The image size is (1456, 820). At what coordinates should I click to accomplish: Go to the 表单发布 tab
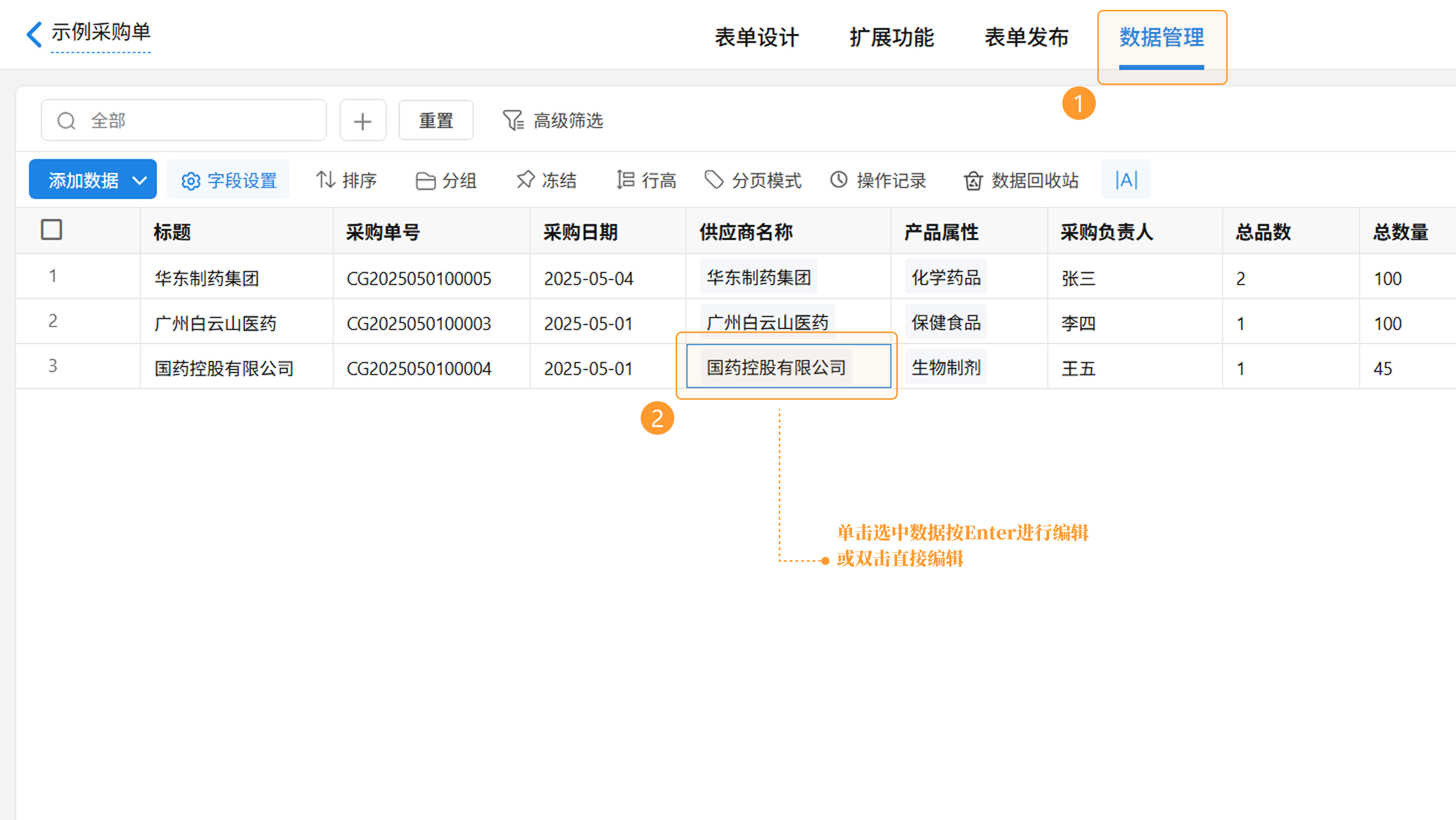tap(1026, 37)
